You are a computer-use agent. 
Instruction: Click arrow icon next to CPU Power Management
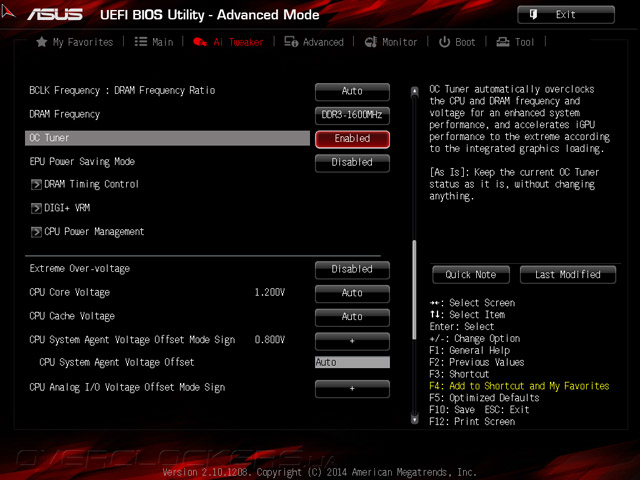[36, 232]
